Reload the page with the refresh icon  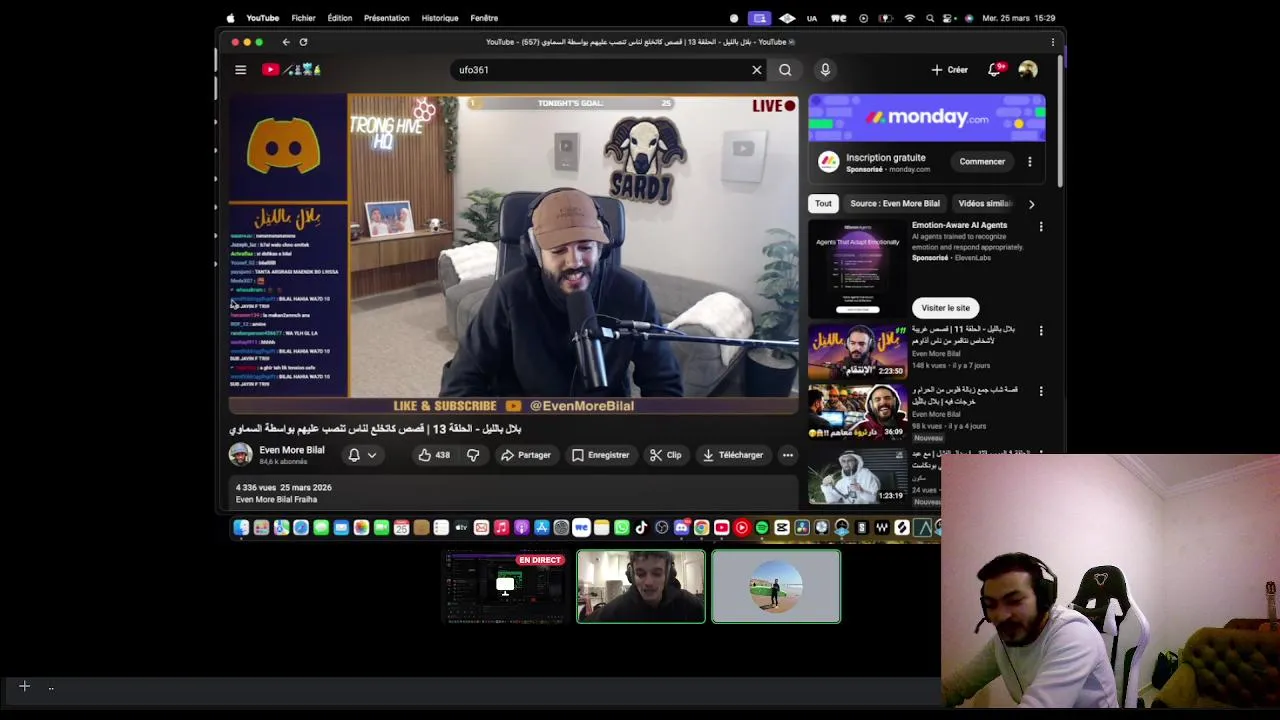point(303,42)
